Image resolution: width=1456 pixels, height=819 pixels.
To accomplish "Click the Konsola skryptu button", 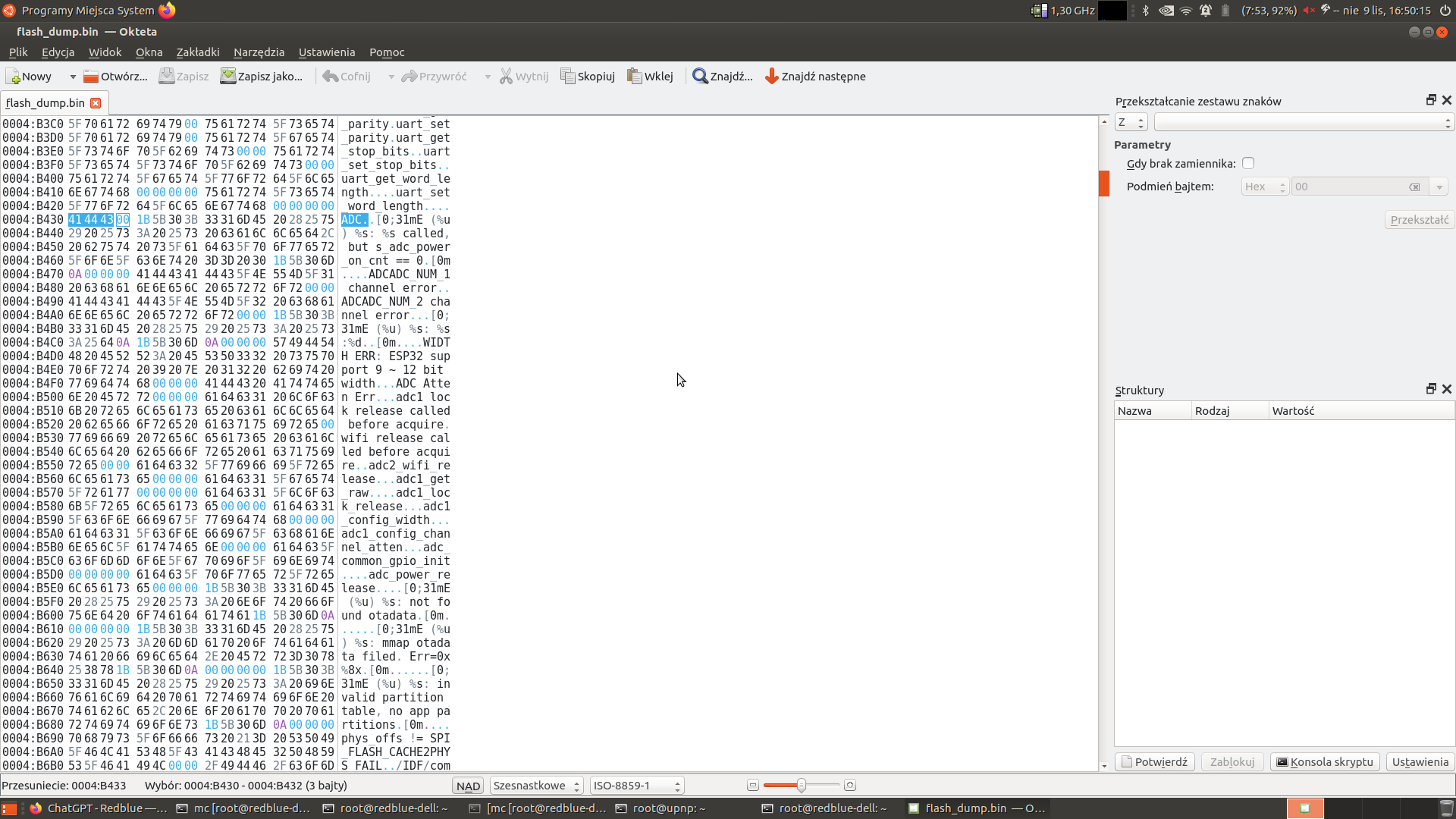I will pyautogui.click(x=1325, y=762).
